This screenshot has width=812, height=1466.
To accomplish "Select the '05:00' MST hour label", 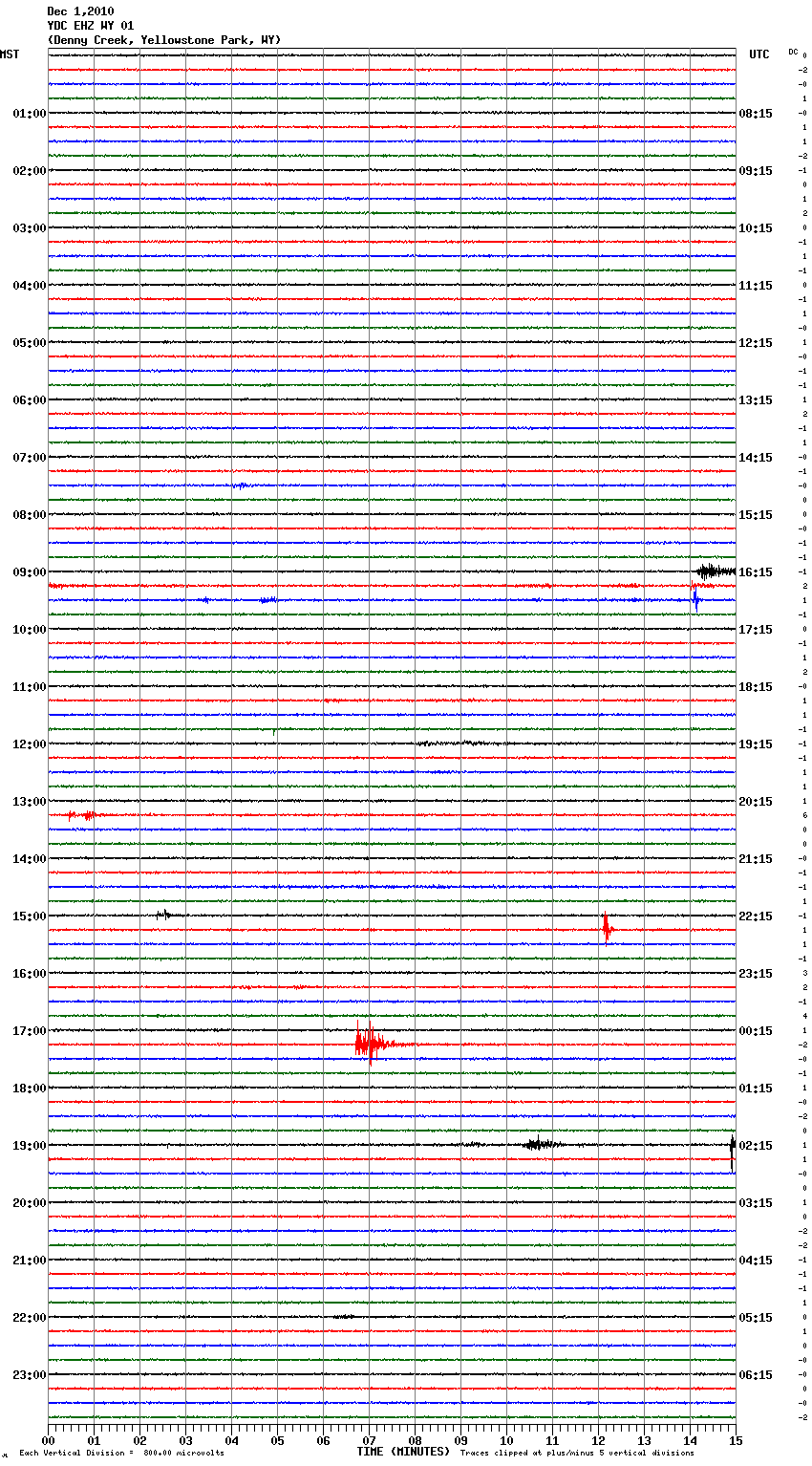I will 30,343.
